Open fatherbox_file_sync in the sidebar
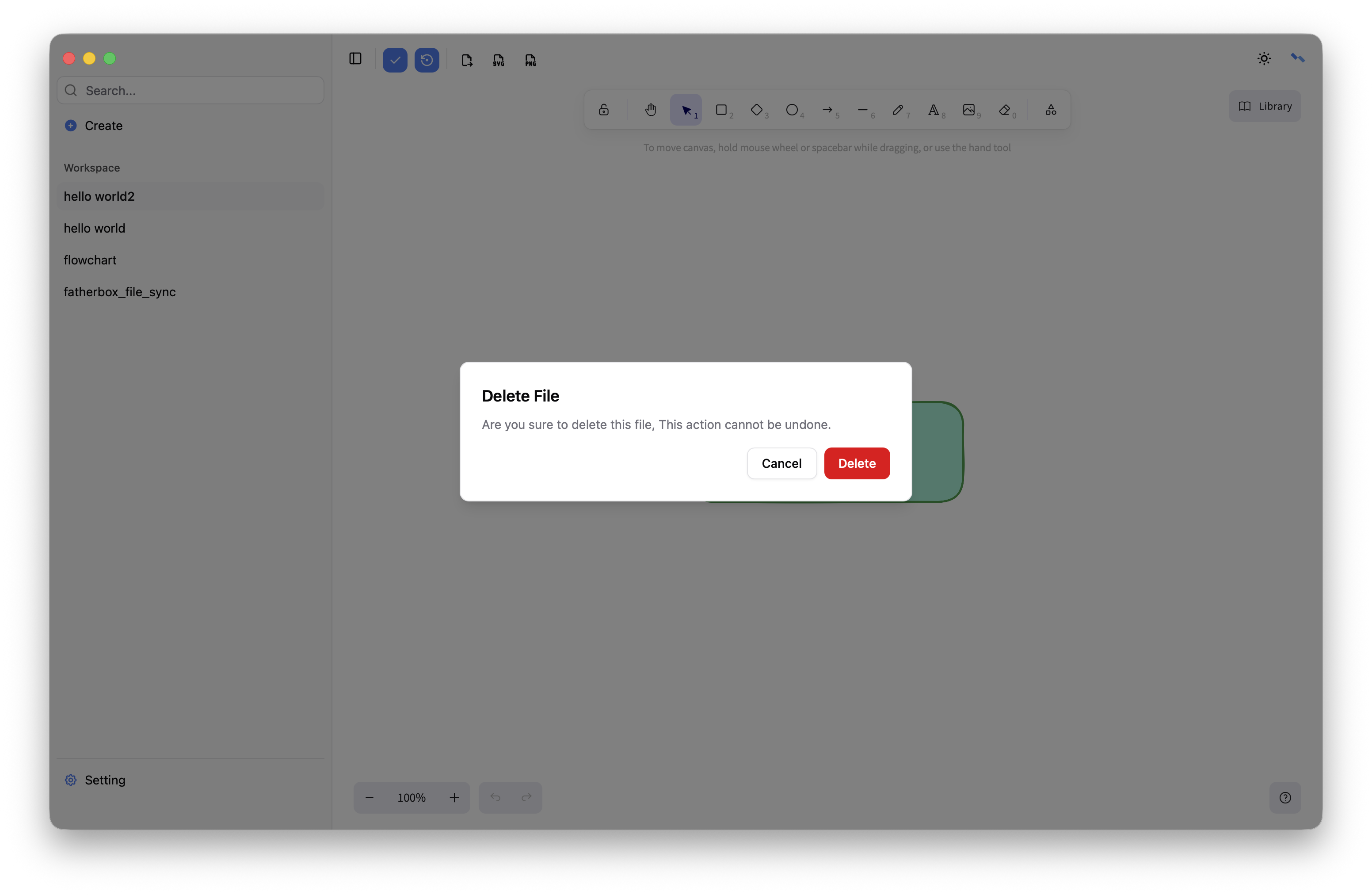The height and width of the screenshot is (895, 1372). tap(119, 292)
